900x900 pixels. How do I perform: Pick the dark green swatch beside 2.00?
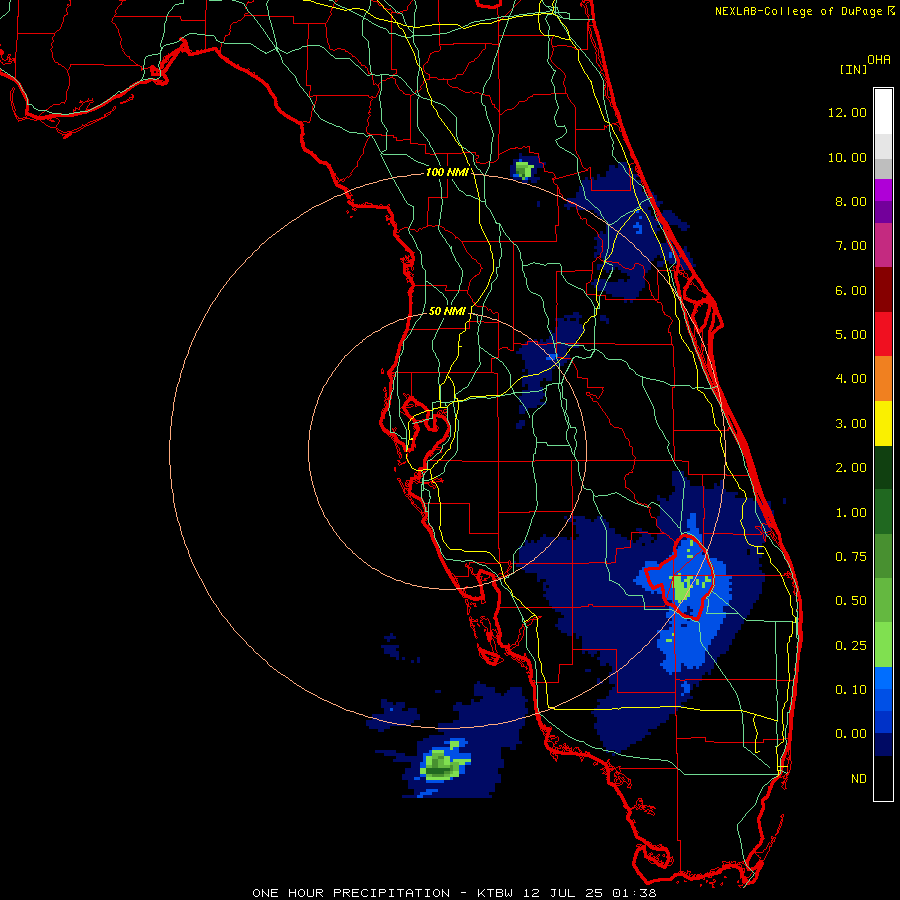pos(883,468)
